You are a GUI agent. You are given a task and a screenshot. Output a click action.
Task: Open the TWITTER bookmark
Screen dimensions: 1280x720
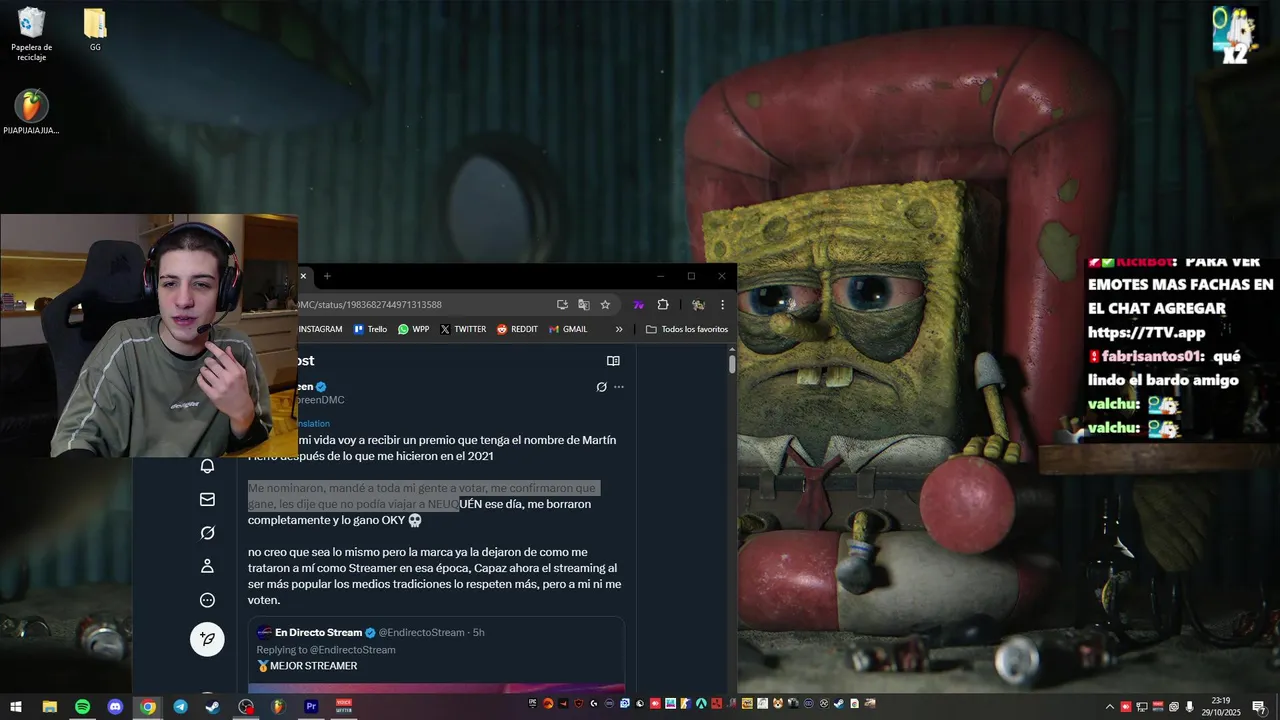(462, 329)
